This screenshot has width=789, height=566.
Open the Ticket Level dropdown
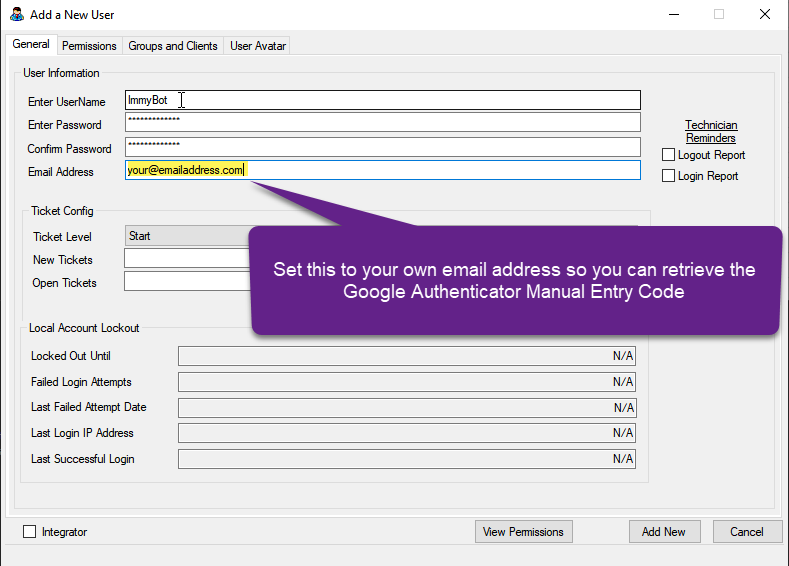point(185,236)
